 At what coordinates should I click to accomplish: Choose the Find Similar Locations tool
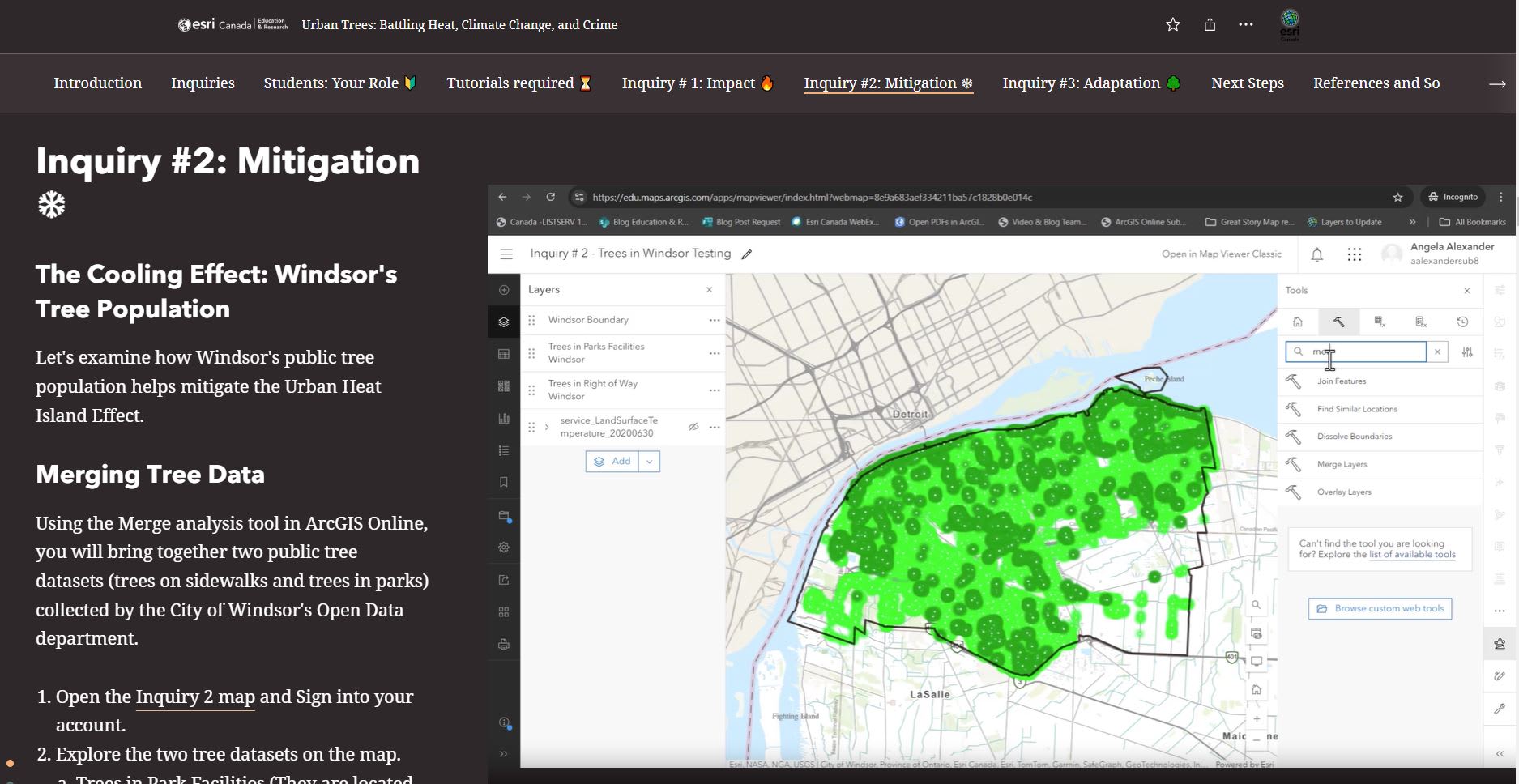pos(1380,409)
